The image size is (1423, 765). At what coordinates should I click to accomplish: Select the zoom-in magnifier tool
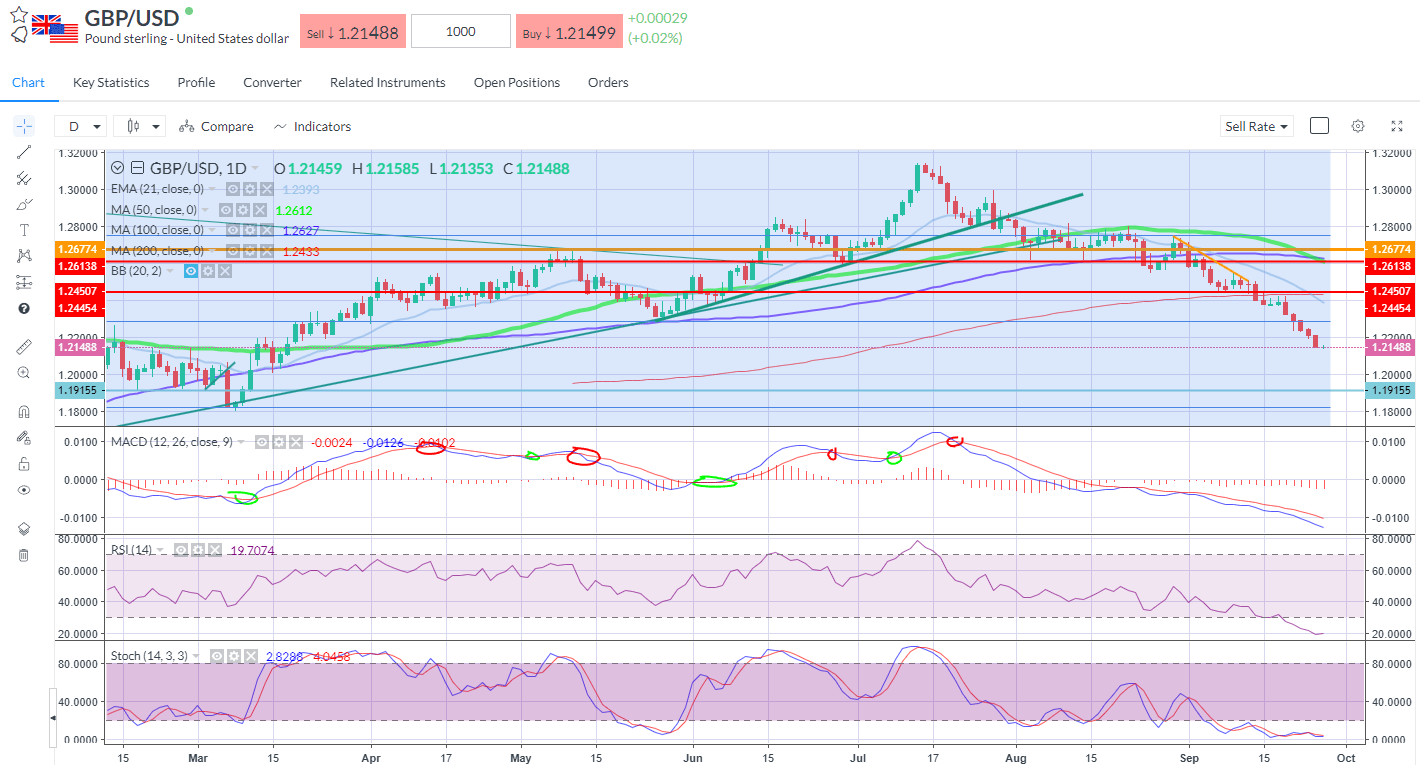coord(24,372)
